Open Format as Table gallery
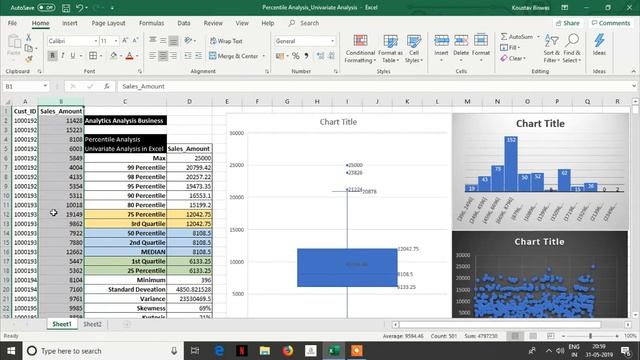The width and height of the screenshot is (640, 360). [x=390, y=49]
